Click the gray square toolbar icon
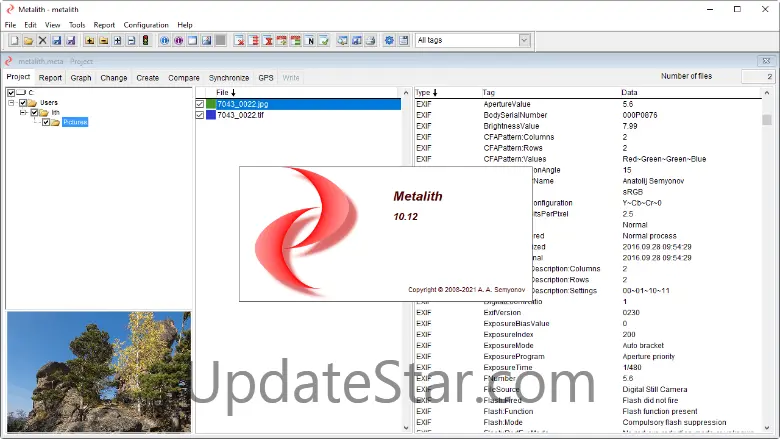This screenshot has height=439, width=780. point(220,40)
